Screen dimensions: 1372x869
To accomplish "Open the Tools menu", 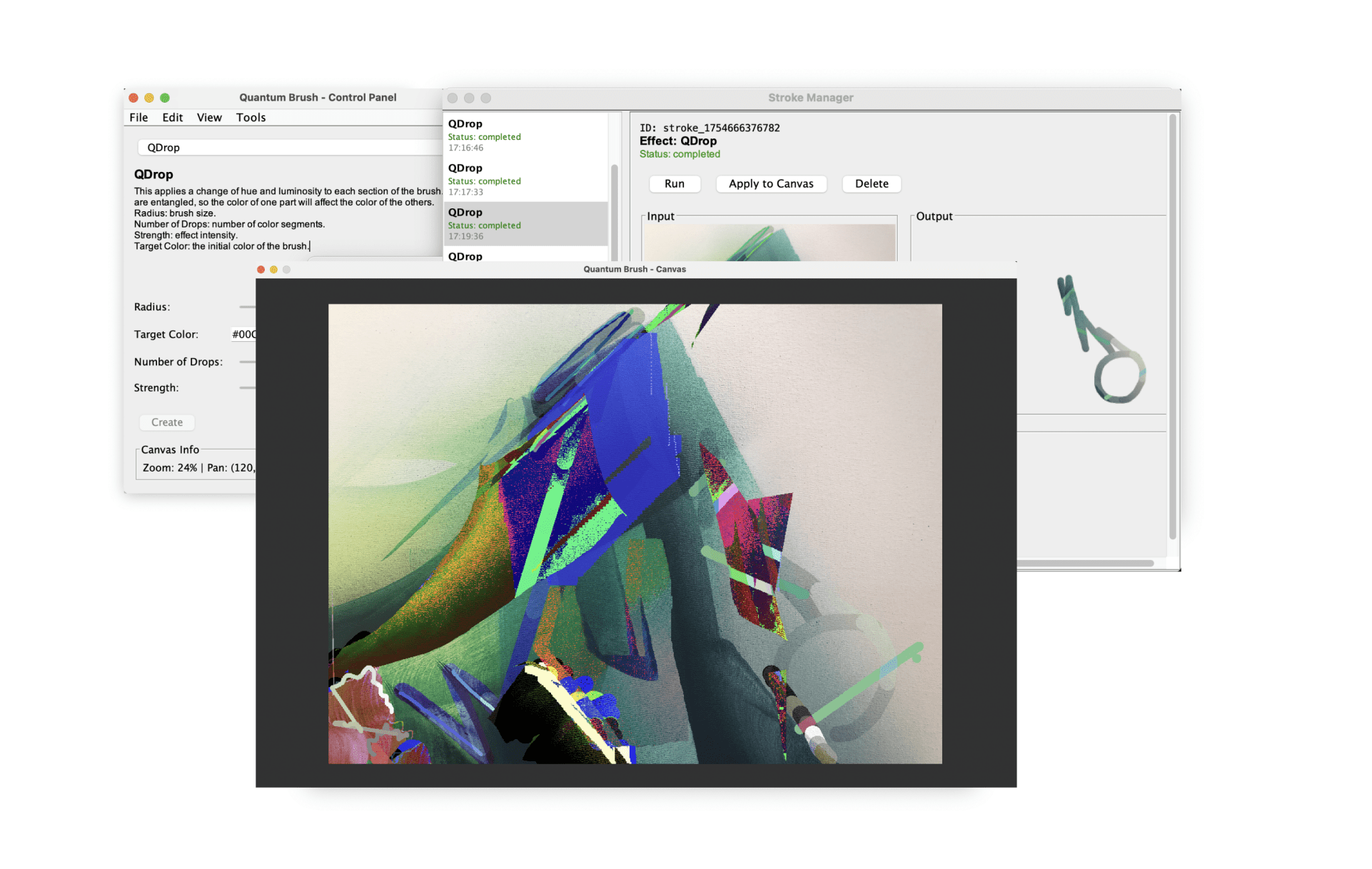I will [251, 118].
